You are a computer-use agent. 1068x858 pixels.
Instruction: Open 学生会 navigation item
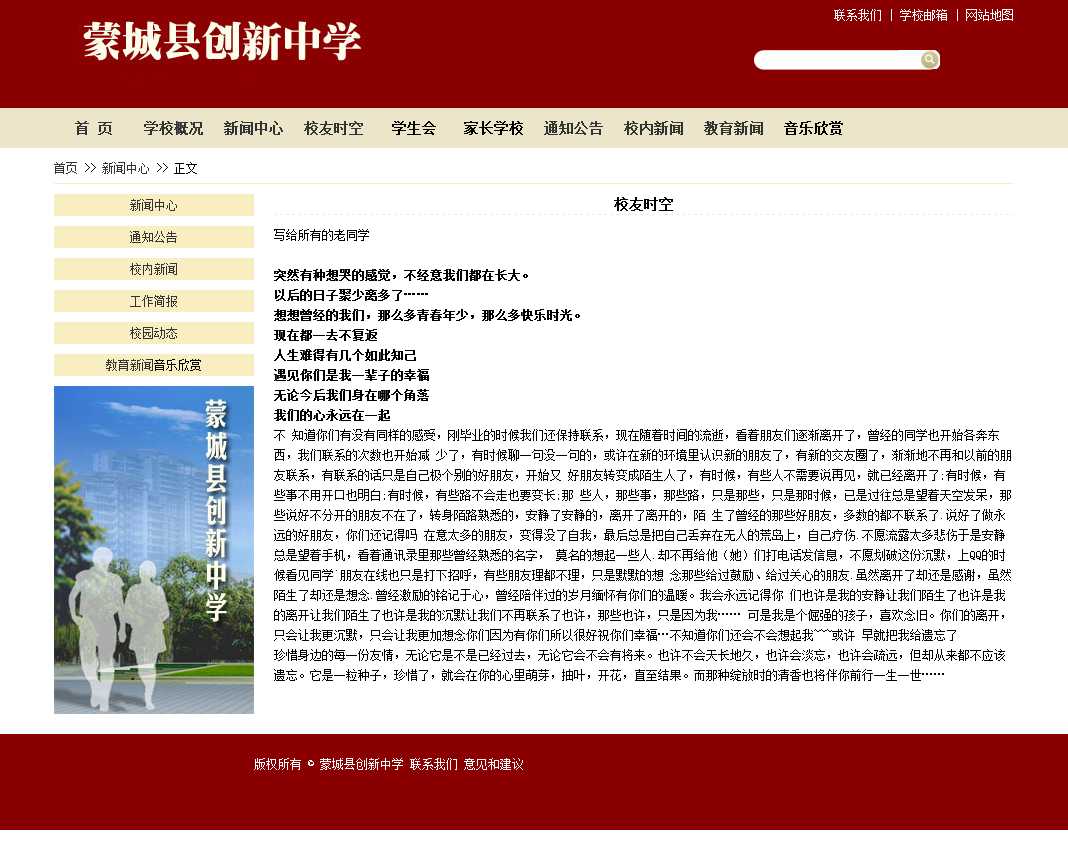(413, 129)
